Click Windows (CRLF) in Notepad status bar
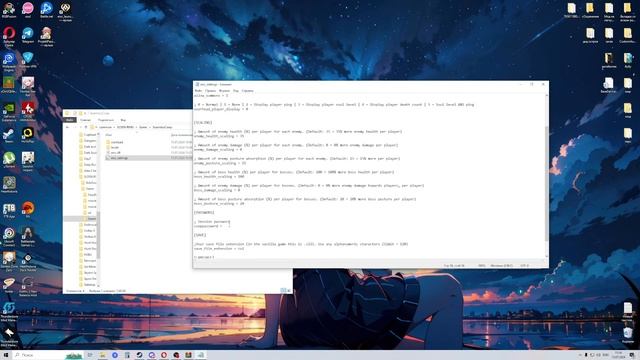Image resolution: width=640 pixels, height=360 pixels. click(x=502, y=265)
